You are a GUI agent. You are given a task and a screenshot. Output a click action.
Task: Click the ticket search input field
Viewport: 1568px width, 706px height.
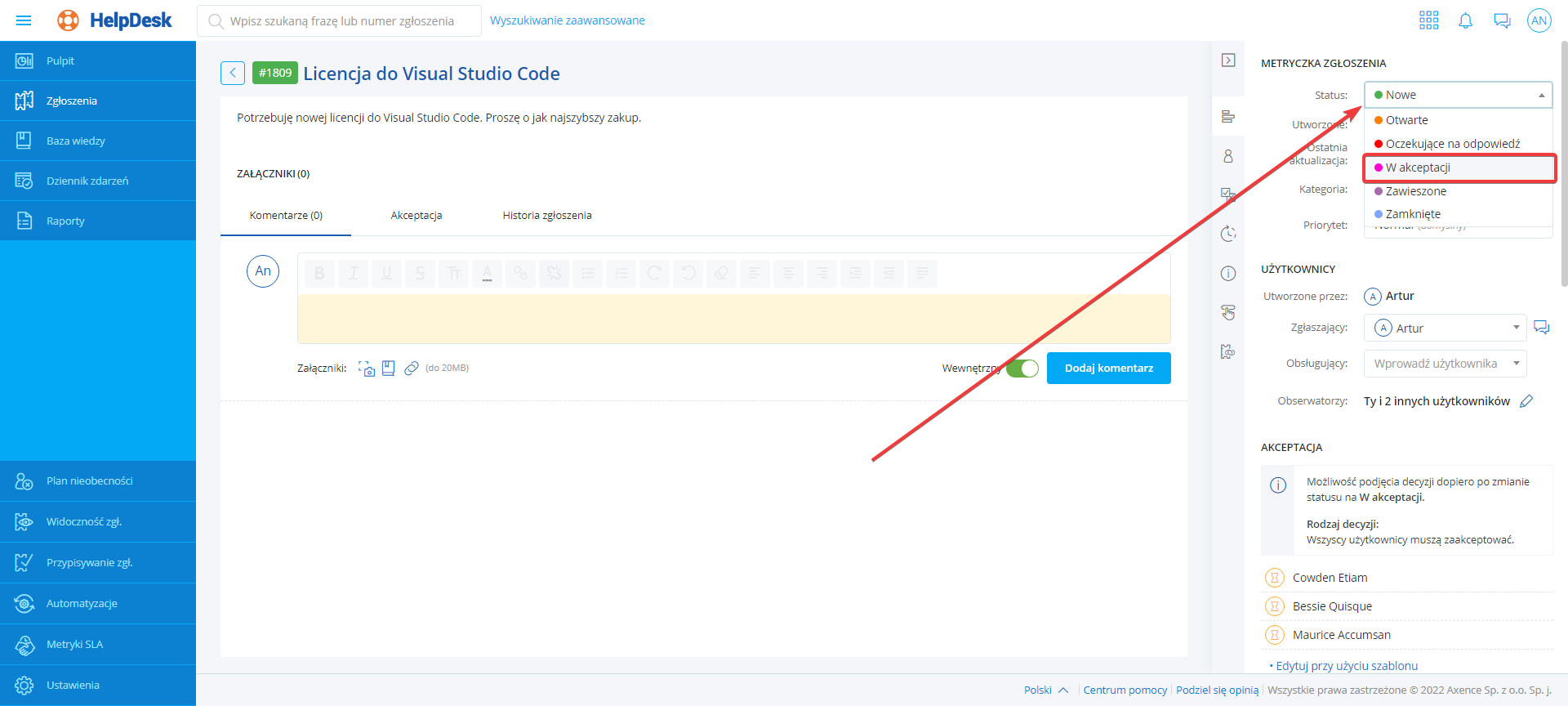[343, 21]
